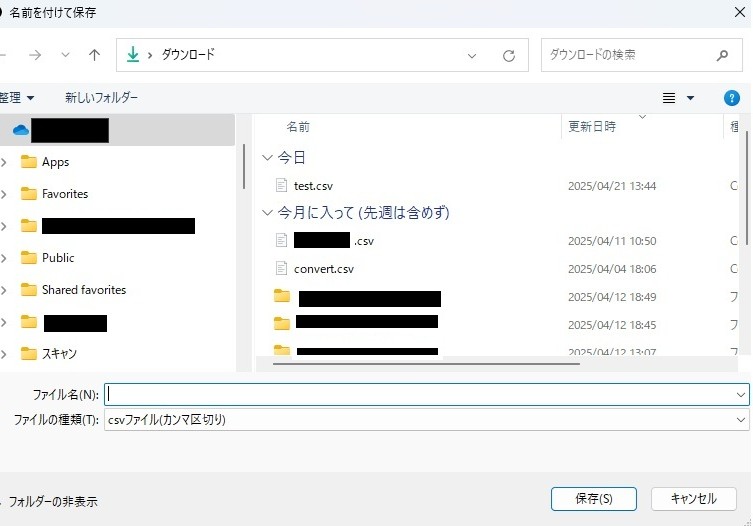753x526 pixels.
Task: Click the キャンセル button
Action: [693, 499]
